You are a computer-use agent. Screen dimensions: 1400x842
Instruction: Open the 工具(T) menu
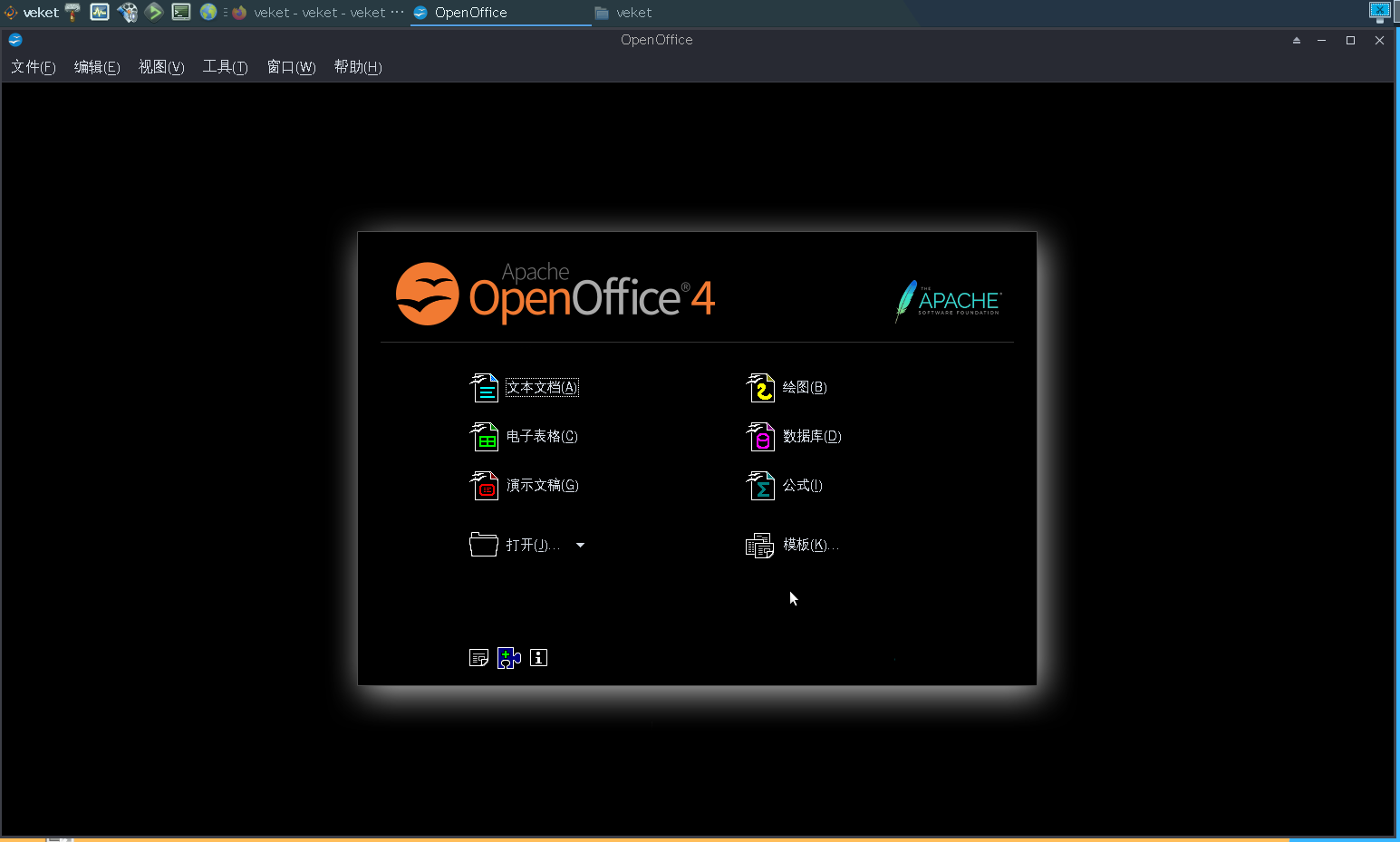(225, 67)
